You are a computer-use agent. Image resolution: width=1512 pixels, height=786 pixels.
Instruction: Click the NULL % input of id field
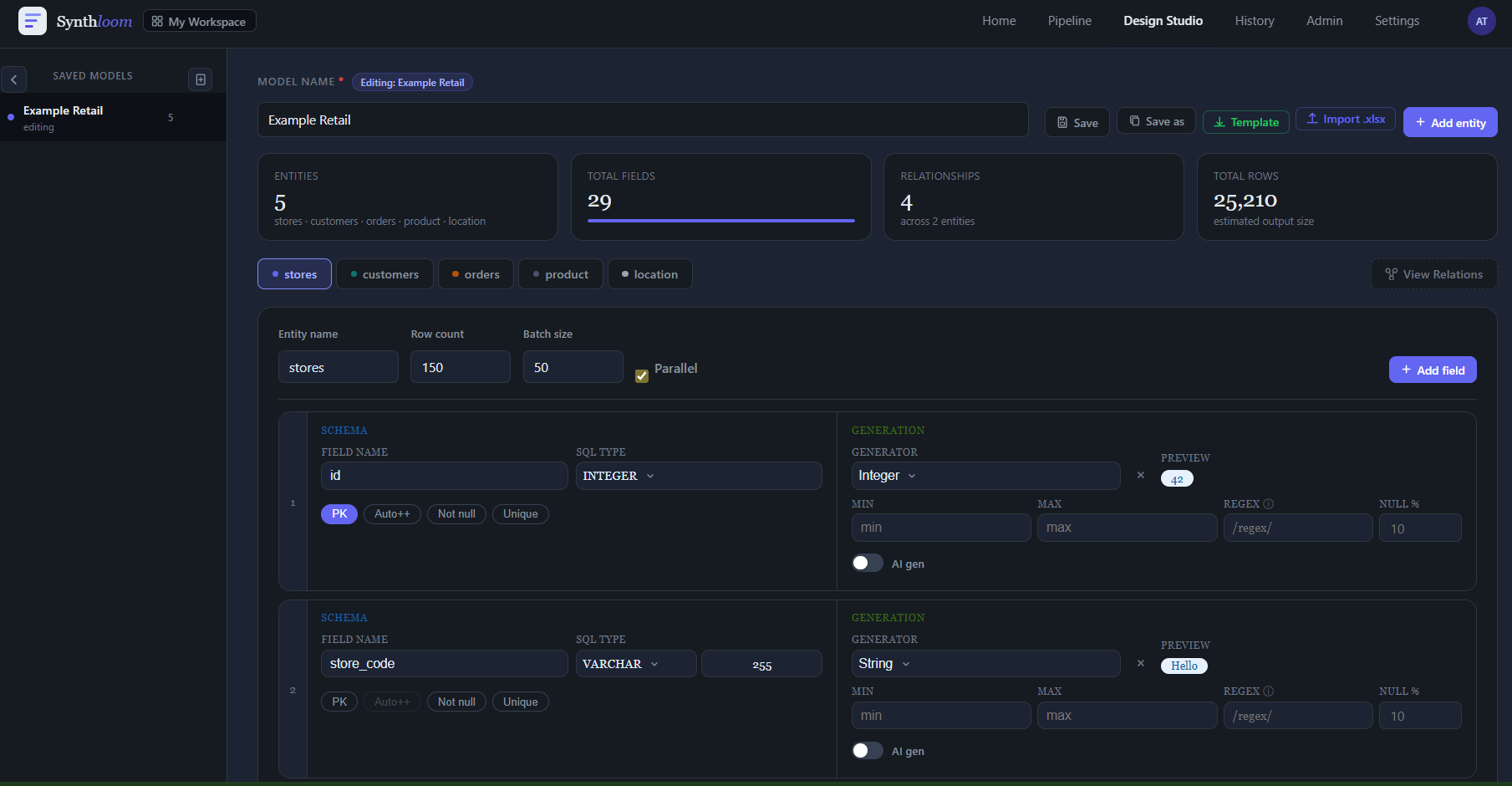pyautogui.click(x=1420, y=528)
